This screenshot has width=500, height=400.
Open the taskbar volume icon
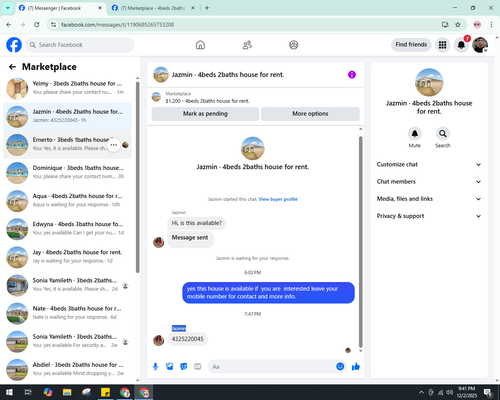[x=450, y=392]
